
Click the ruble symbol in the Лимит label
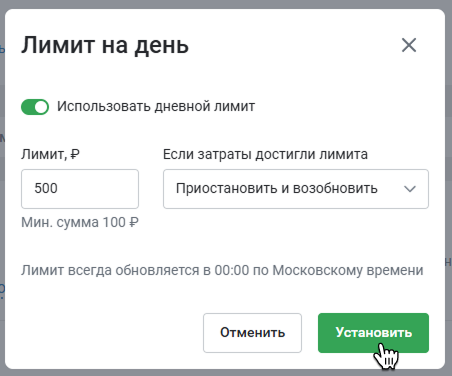pos(75,154)
